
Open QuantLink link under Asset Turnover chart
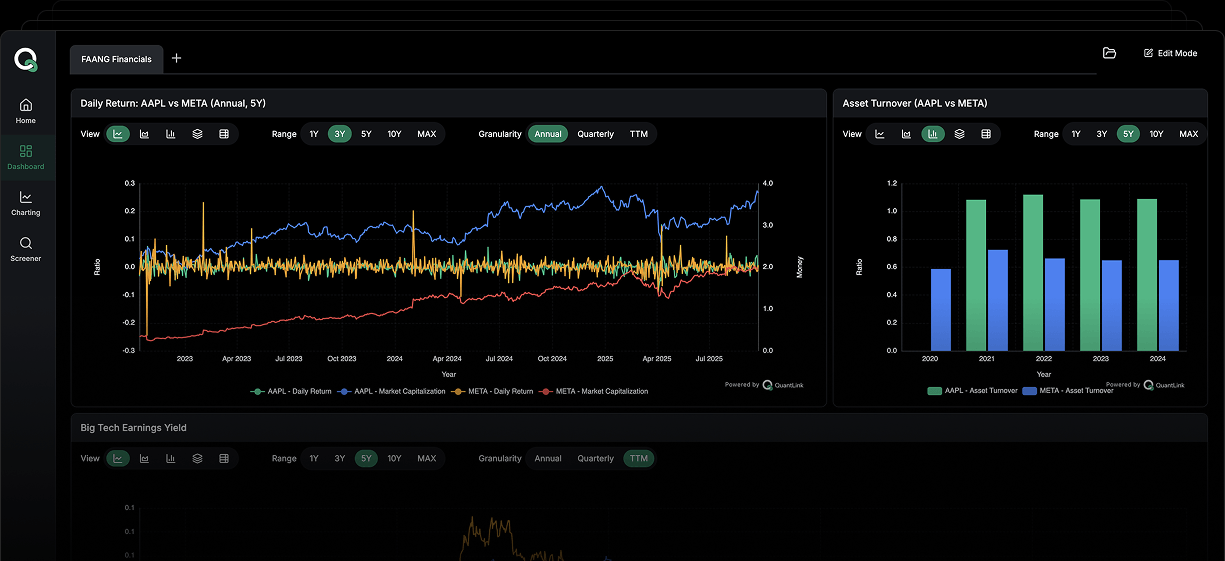coord(1166,384)
